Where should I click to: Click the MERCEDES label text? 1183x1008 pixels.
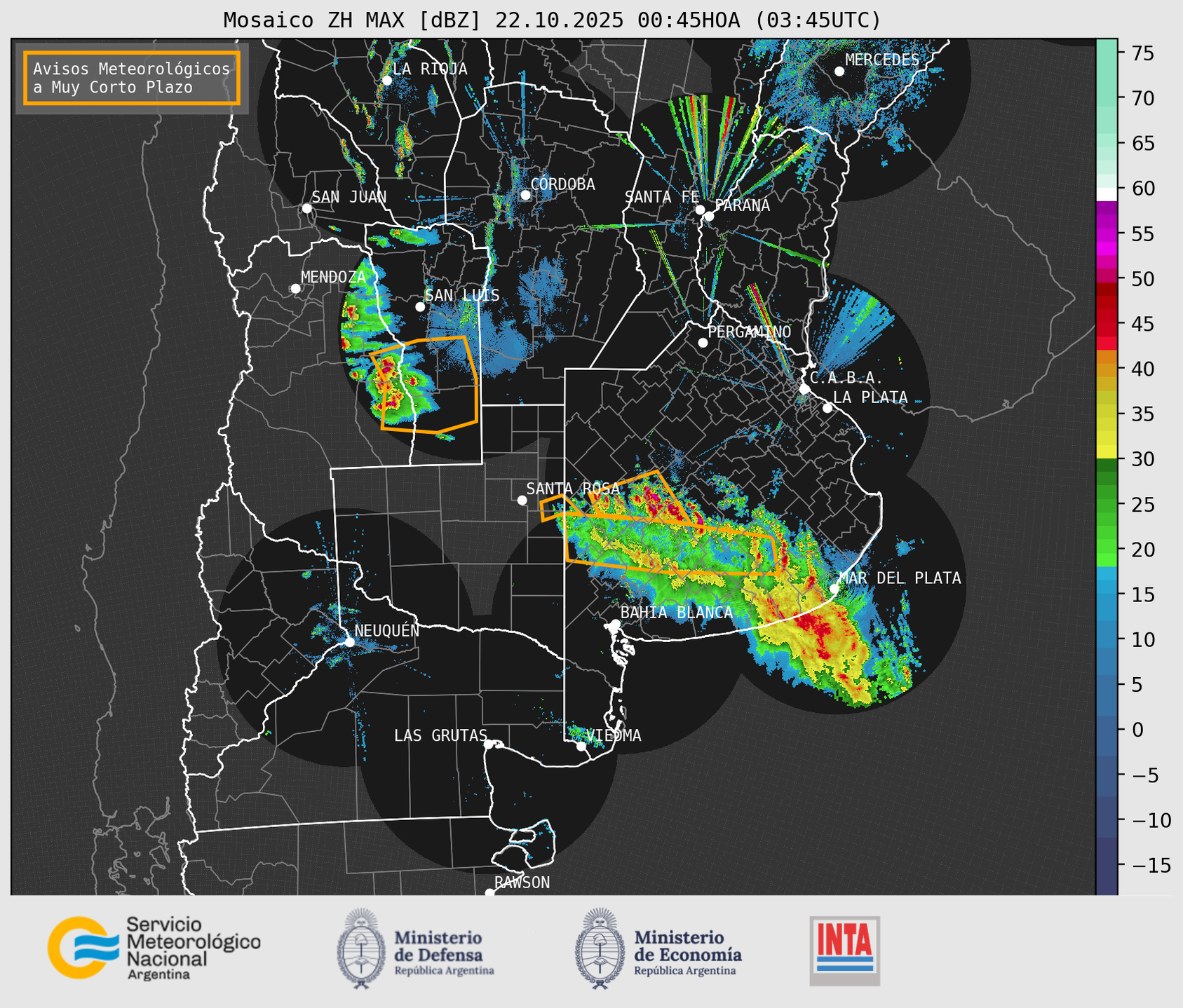coord(882,60)
